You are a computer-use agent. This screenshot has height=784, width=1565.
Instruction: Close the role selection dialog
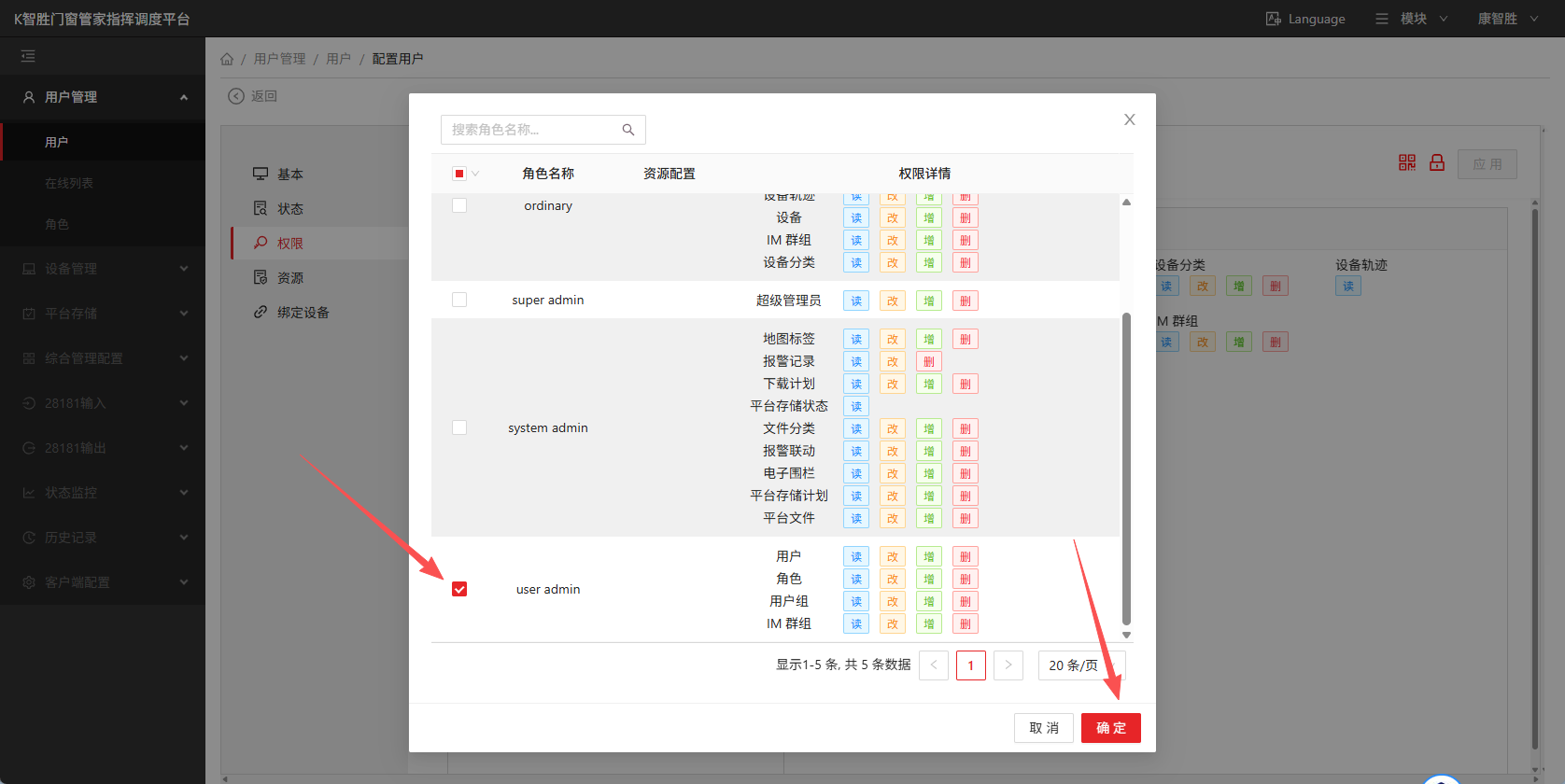(1129, 119)
